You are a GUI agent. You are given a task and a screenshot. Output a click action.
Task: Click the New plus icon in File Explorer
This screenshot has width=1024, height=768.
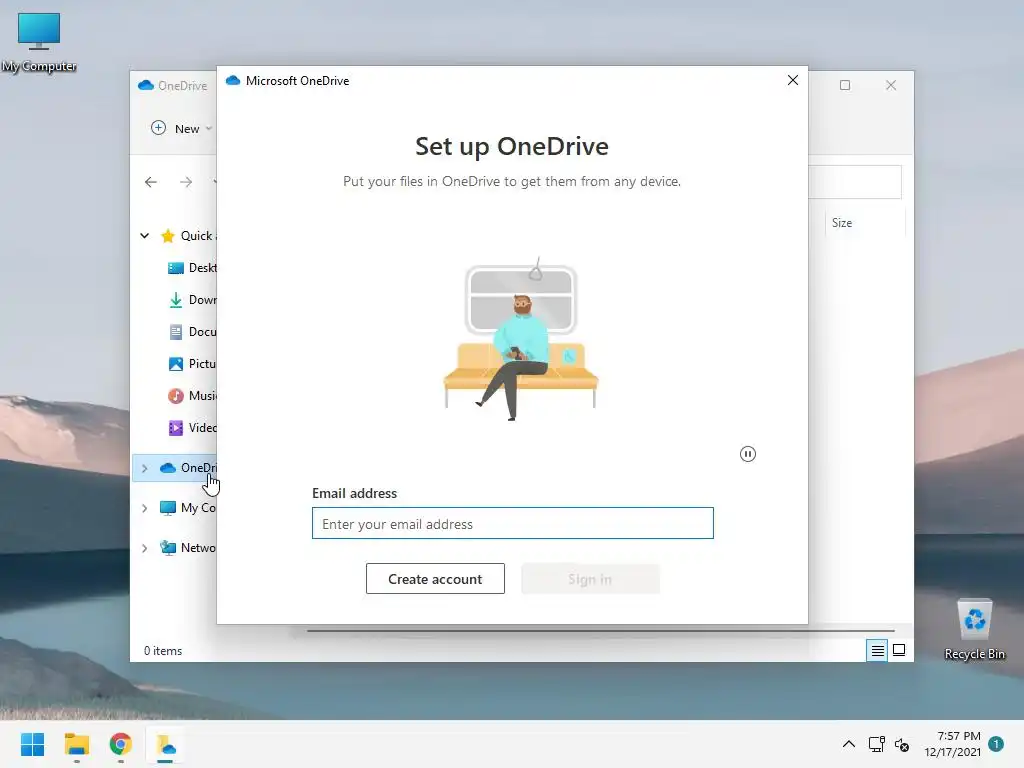click(x=159, y=128)
